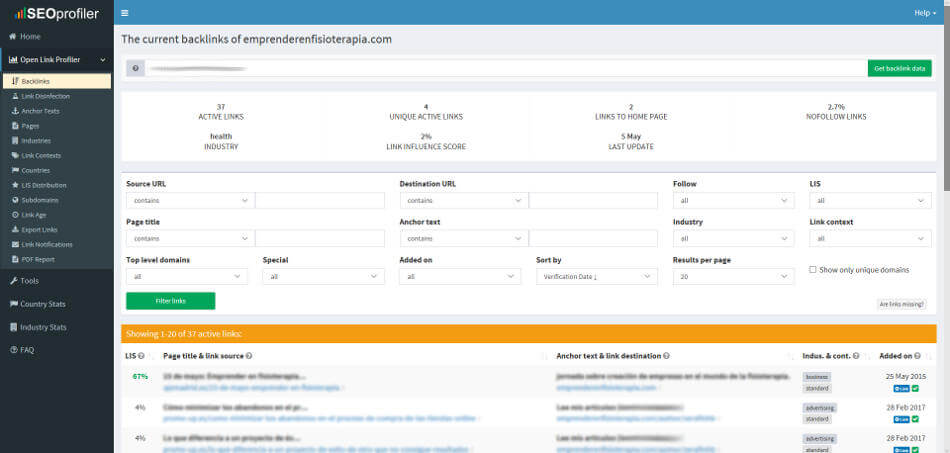Click the LINK INFLUENCE SCORE statistic

click(x=426, y=142)
